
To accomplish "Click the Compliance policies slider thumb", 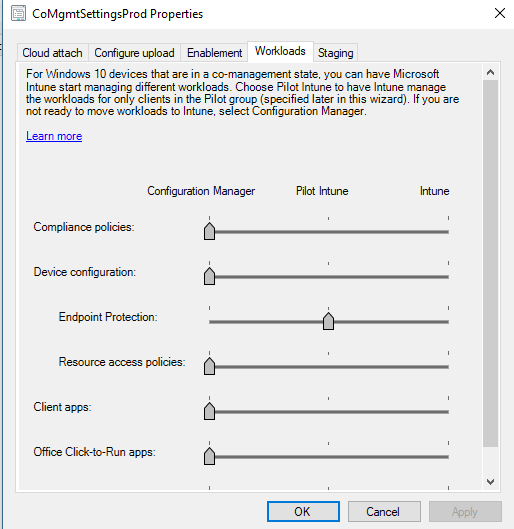I will (x=209, y=231).
